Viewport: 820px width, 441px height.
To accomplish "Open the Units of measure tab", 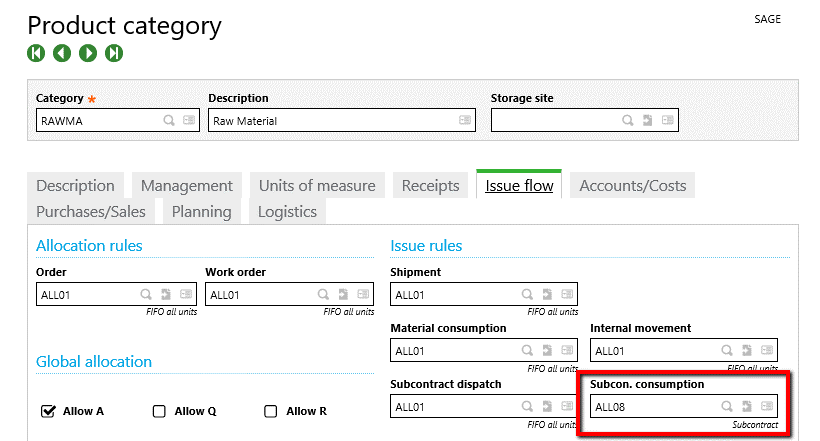I will pyautogui.click(x=317, y=185).
